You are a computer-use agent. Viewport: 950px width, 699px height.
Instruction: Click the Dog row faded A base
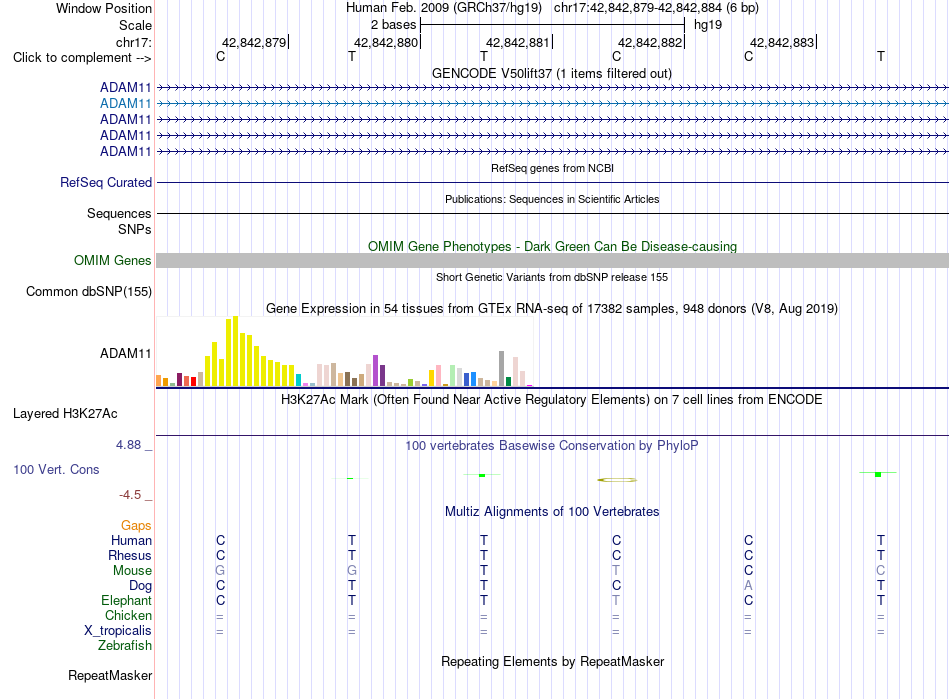click(x=748, y=586)
